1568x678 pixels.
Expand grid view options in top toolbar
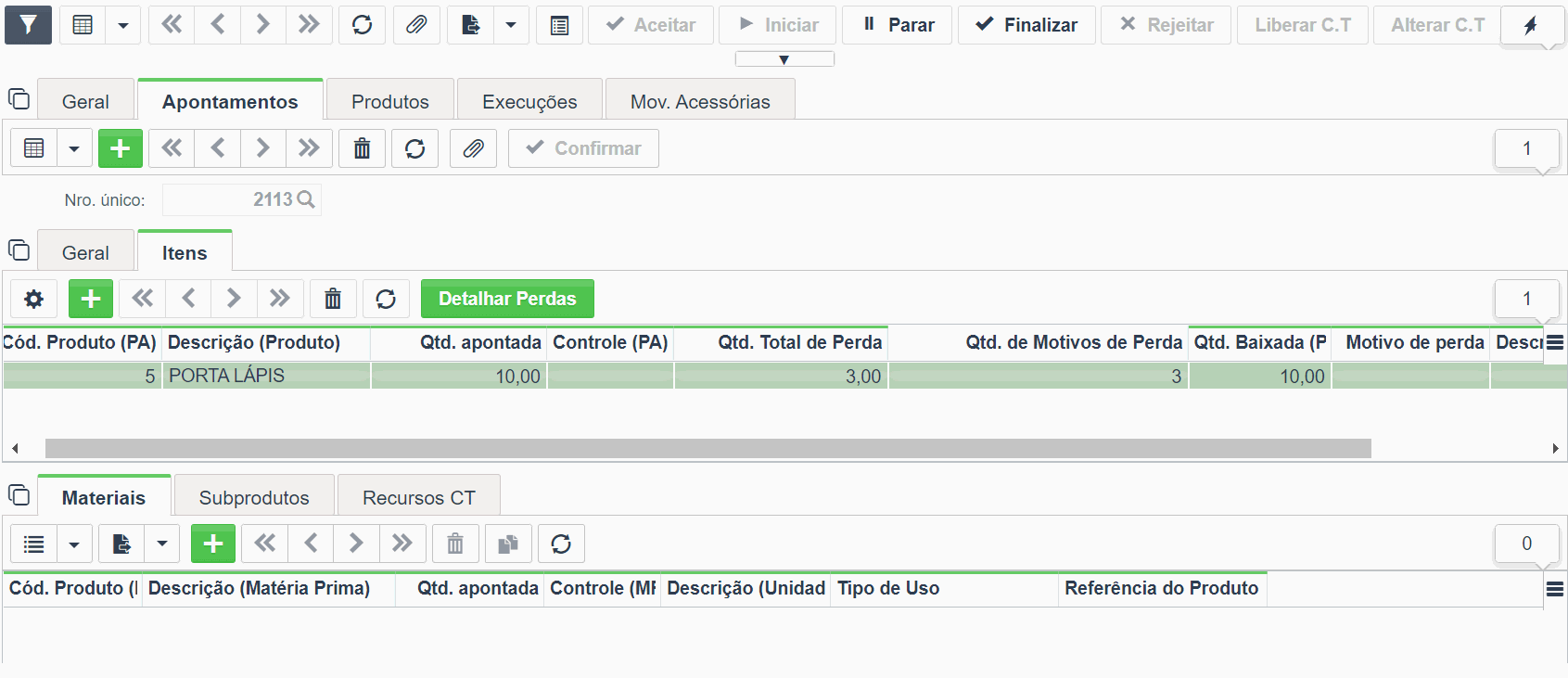point(123,25)
